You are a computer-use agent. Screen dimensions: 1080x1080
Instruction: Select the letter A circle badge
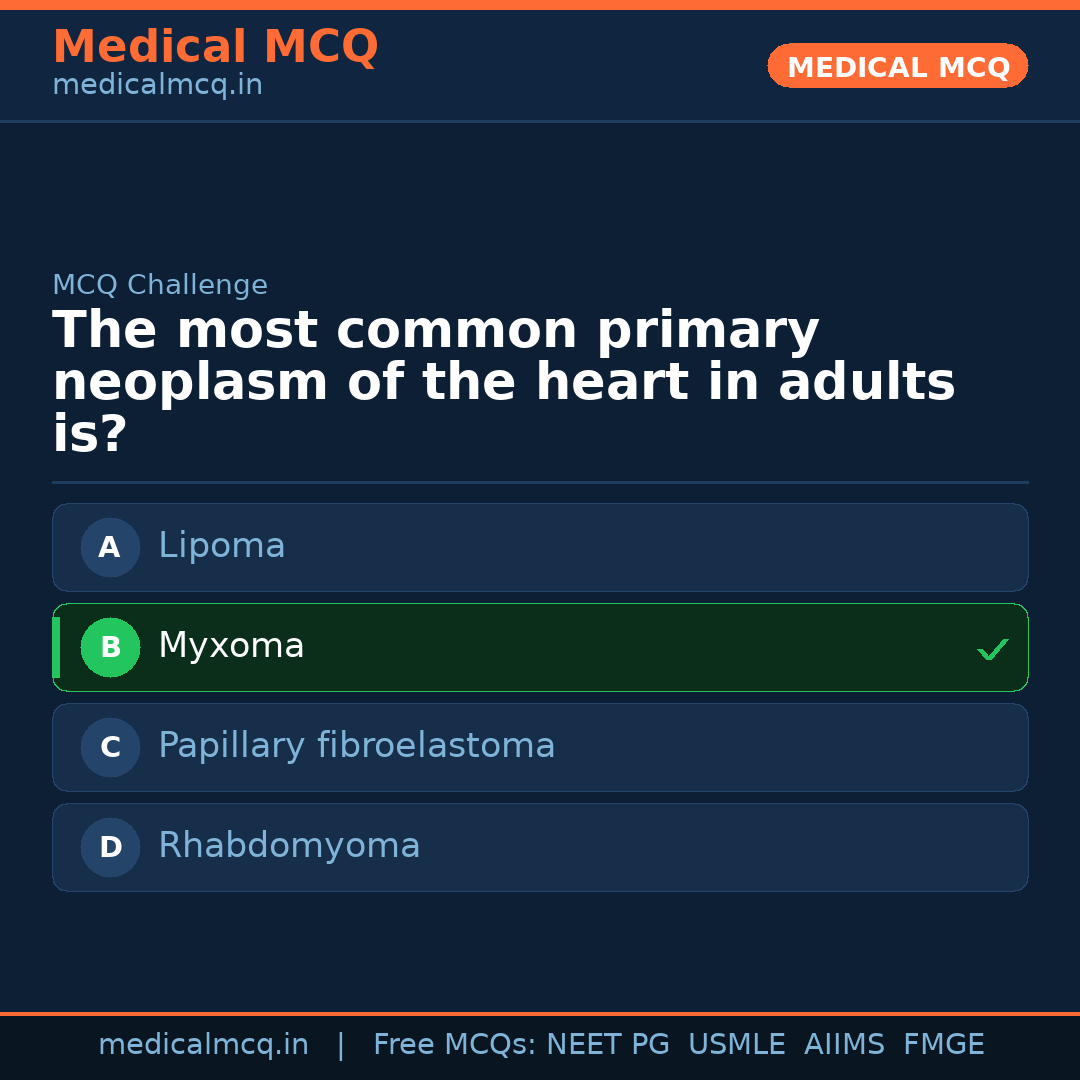(x=110, y=547)
